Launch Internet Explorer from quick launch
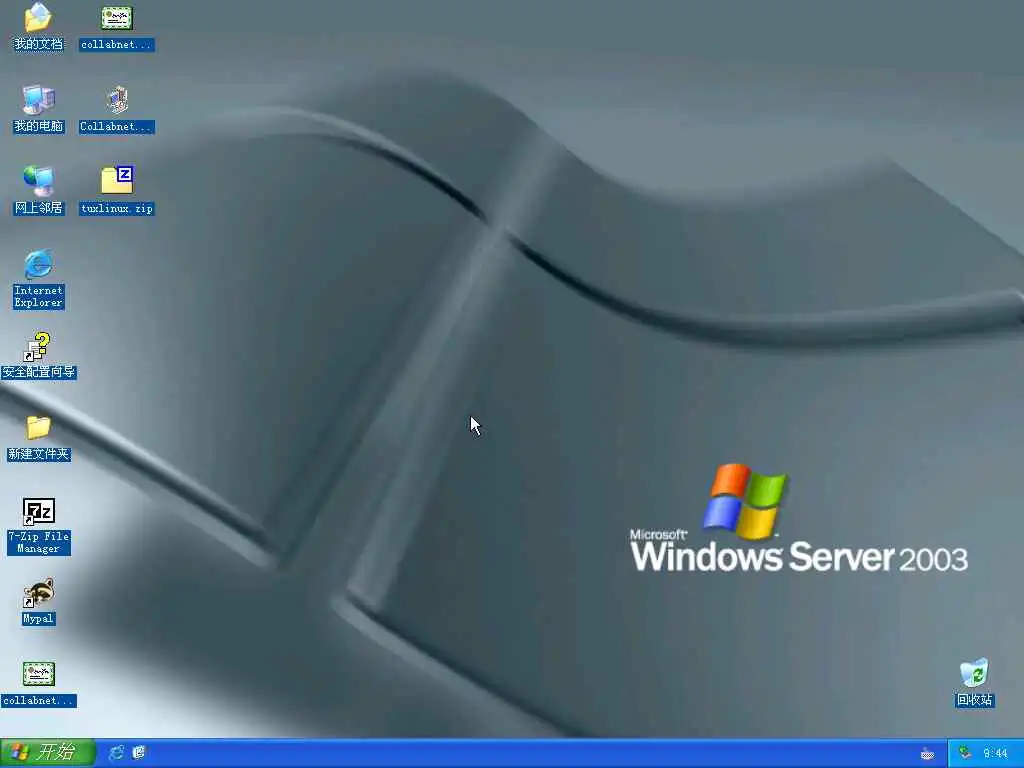1024x768 pixels. click(116, 753)
